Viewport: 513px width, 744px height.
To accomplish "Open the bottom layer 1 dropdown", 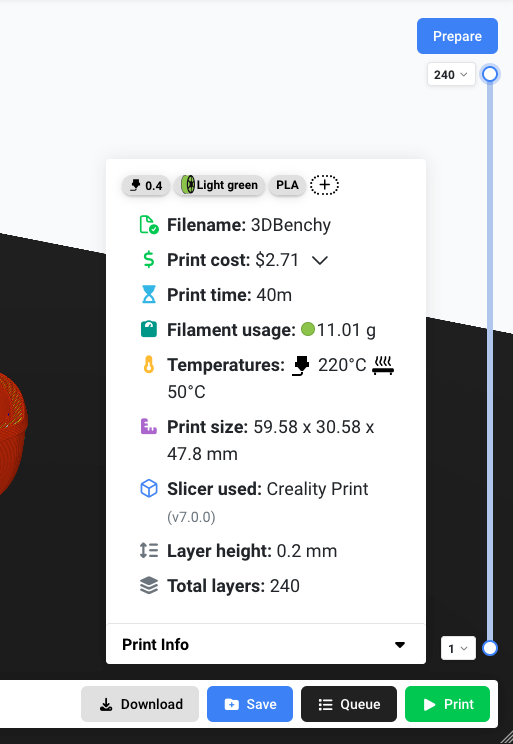I will pyautogui.click(x=458, y=648).
